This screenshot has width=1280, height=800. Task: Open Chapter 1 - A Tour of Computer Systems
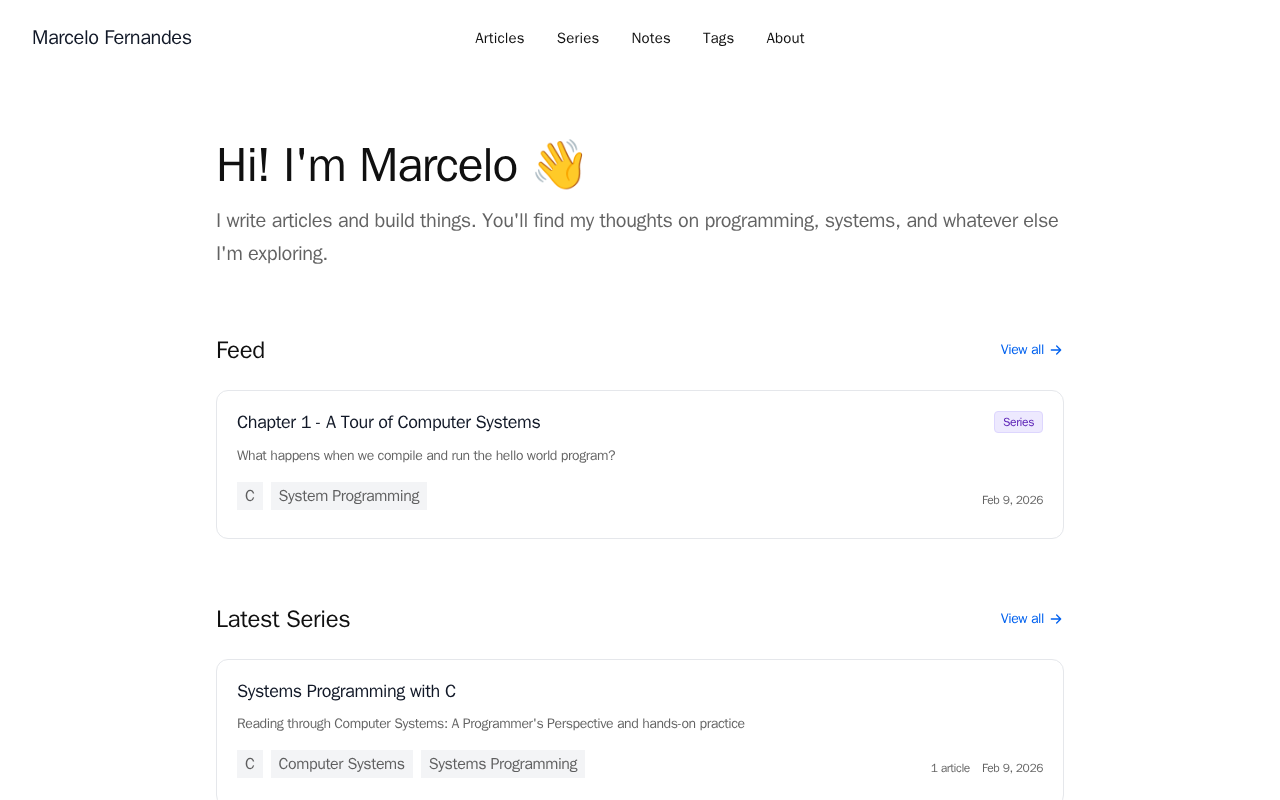(388, 422)
